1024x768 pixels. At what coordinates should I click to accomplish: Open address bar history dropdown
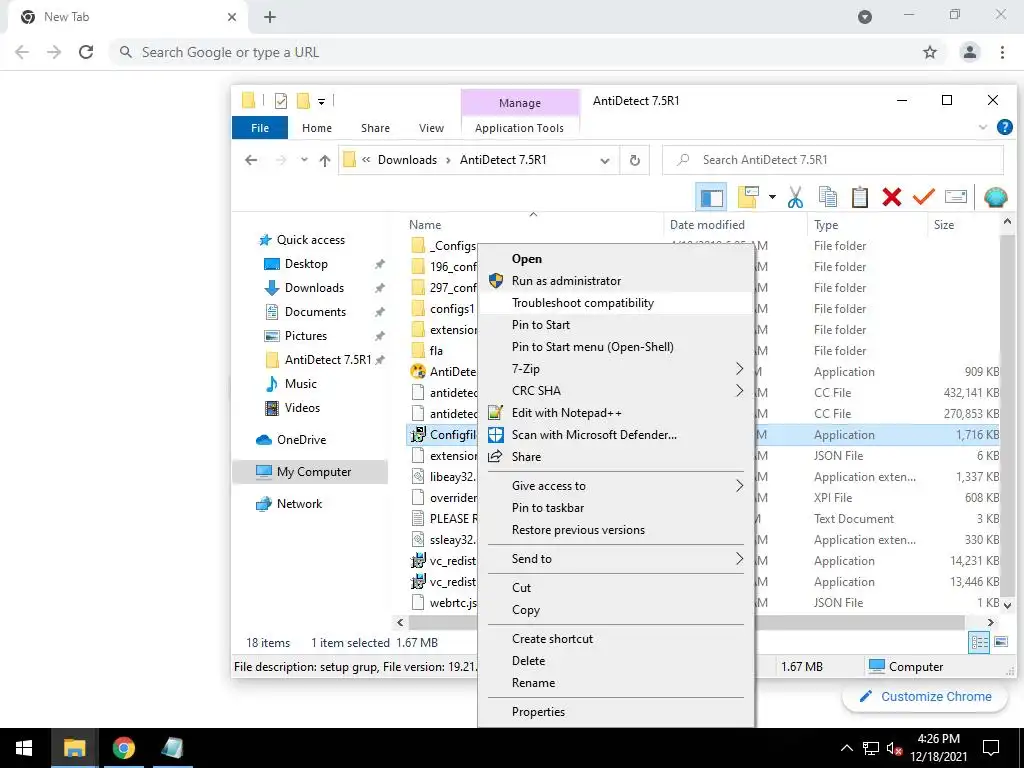605,161
